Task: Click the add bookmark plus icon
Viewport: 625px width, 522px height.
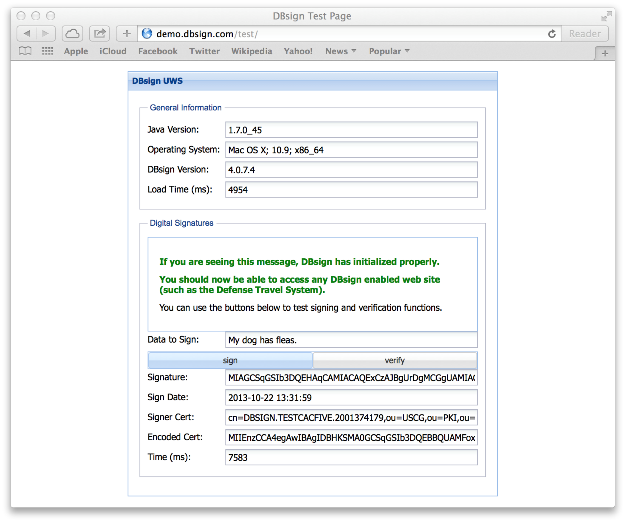Action: tap(127, 33)
